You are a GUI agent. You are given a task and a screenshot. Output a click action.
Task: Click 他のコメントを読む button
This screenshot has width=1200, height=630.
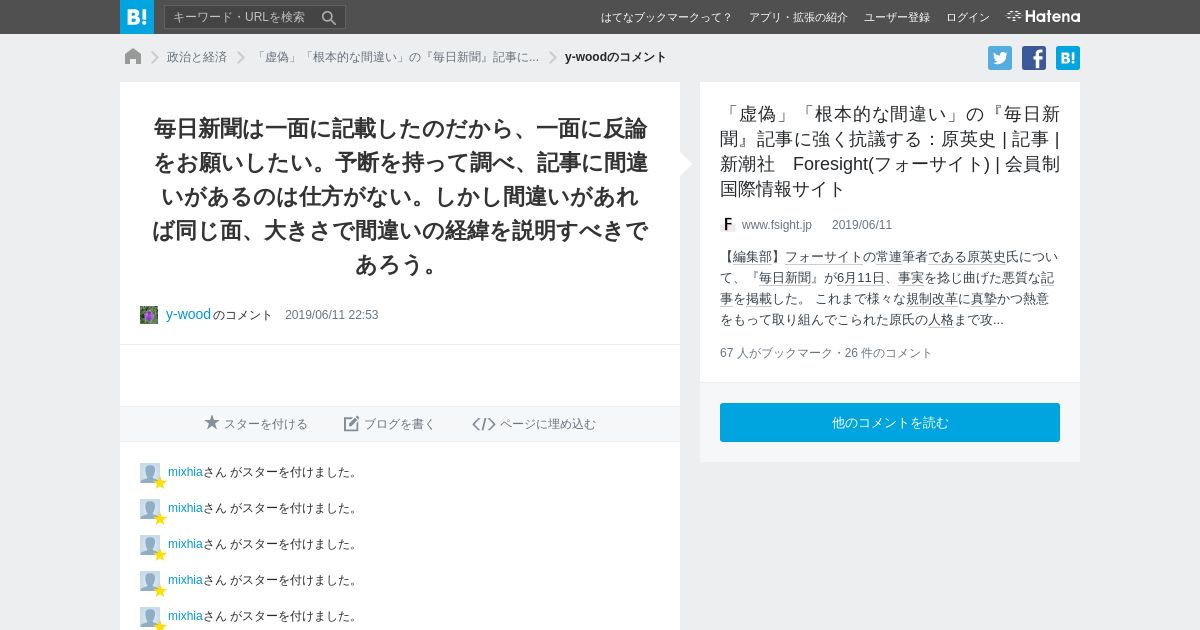[890, 423]
